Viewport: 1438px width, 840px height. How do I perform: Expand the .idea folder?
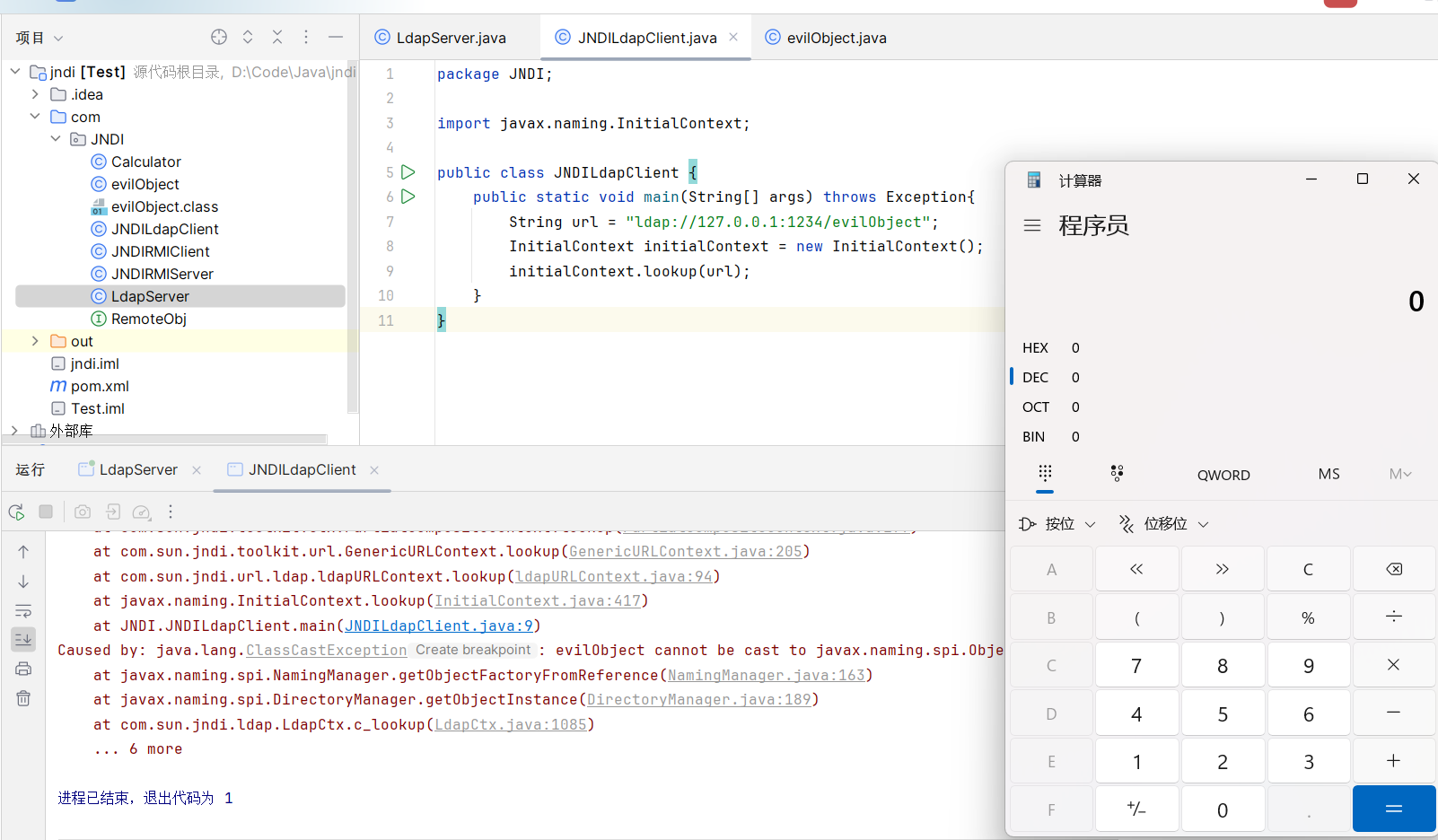(x=35, y=93)
